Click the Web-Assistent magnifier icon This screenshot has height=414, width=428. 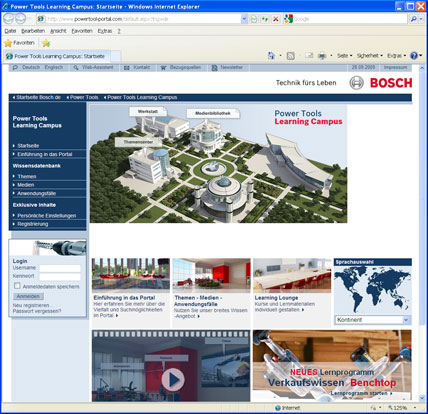[x=76, y=68]
